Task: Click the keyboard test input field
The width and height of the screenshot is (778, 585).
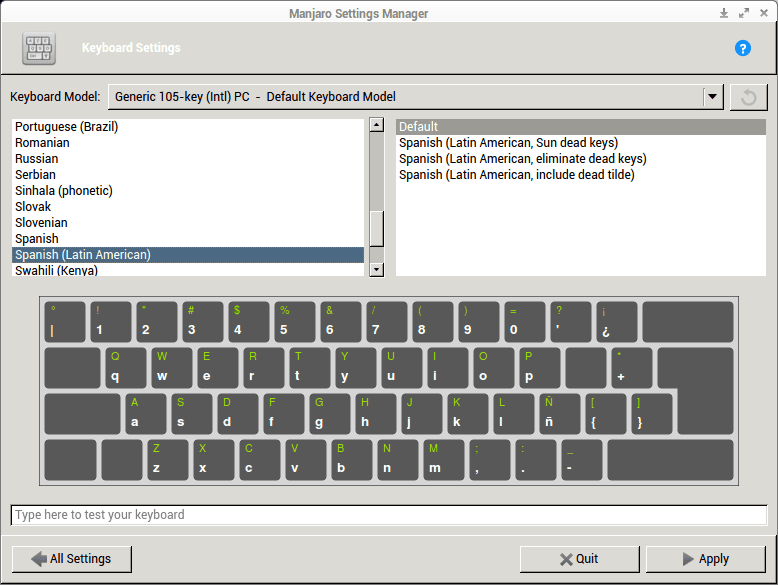Action: (x=389, y=515)
